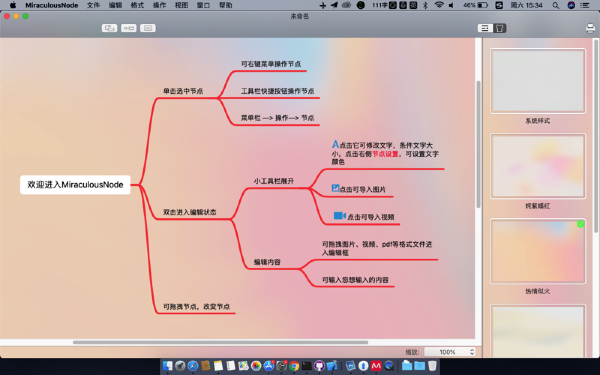Click the theme panel vertical scrollbar
600x375 pixels.
coord(596,135)
